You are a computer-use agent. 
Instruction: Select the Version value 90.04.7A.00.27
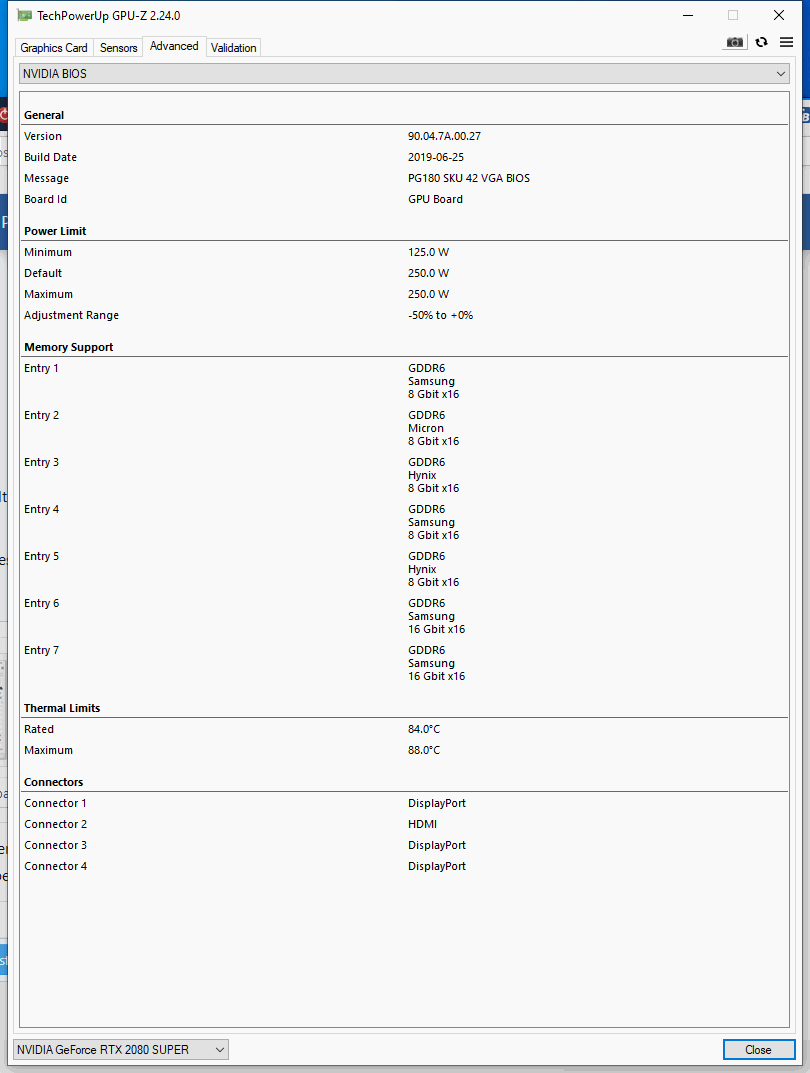click(444, 136)
